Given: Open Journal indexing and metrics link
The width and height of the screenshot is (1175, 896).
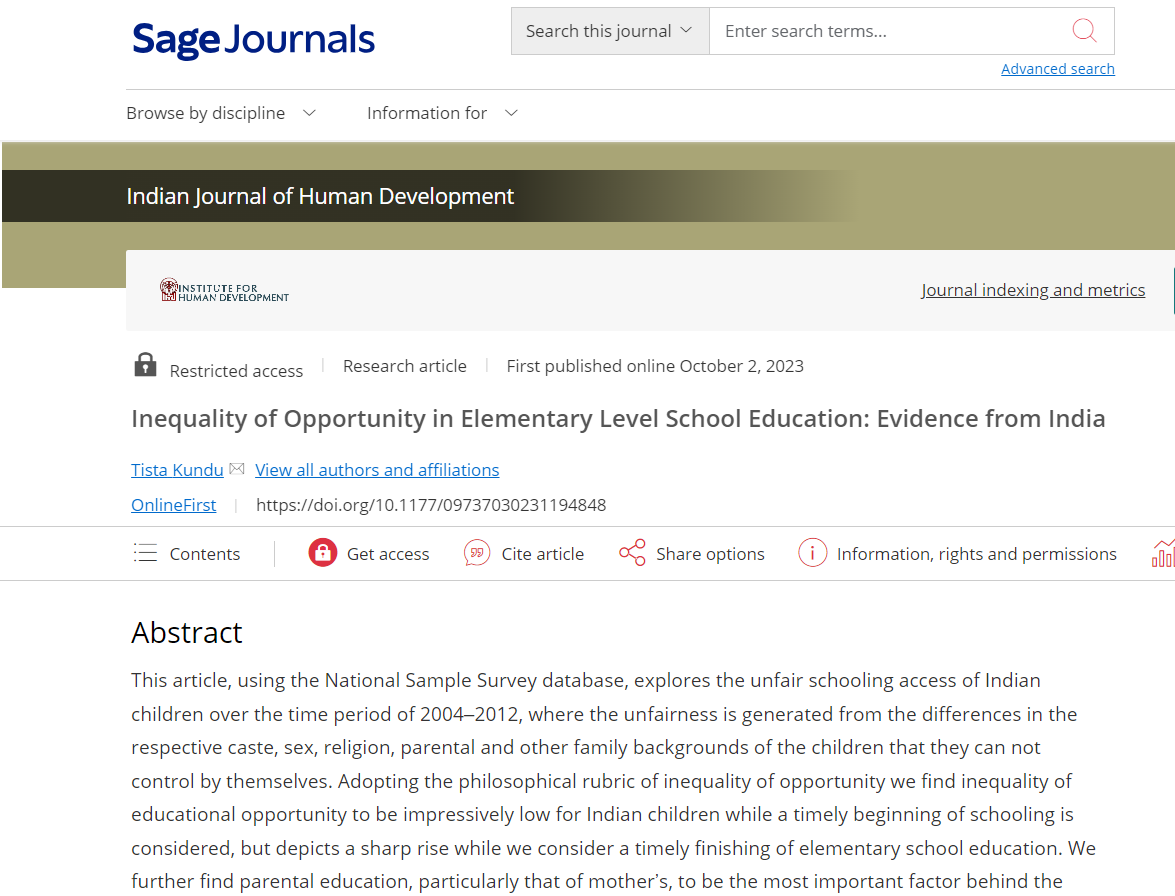Looking at the screenshot, I should tap(1033, 290).
